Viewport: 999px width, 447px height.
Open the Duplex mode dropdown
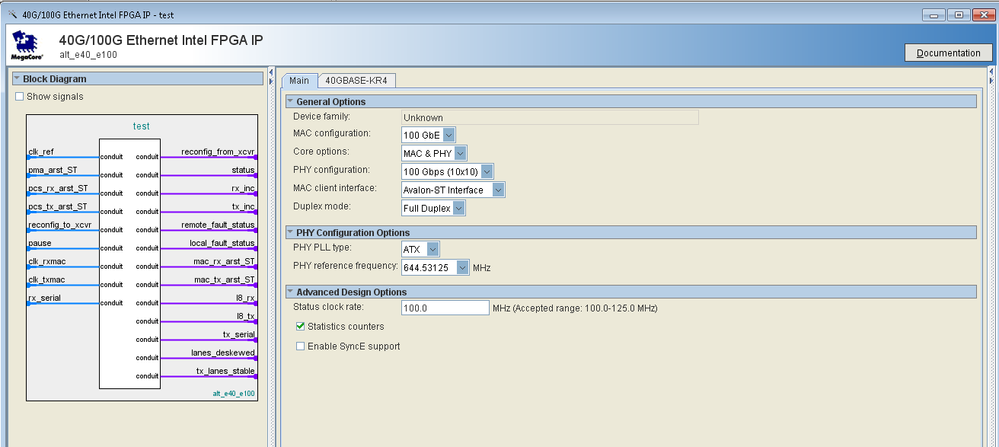tap(459, 208)
